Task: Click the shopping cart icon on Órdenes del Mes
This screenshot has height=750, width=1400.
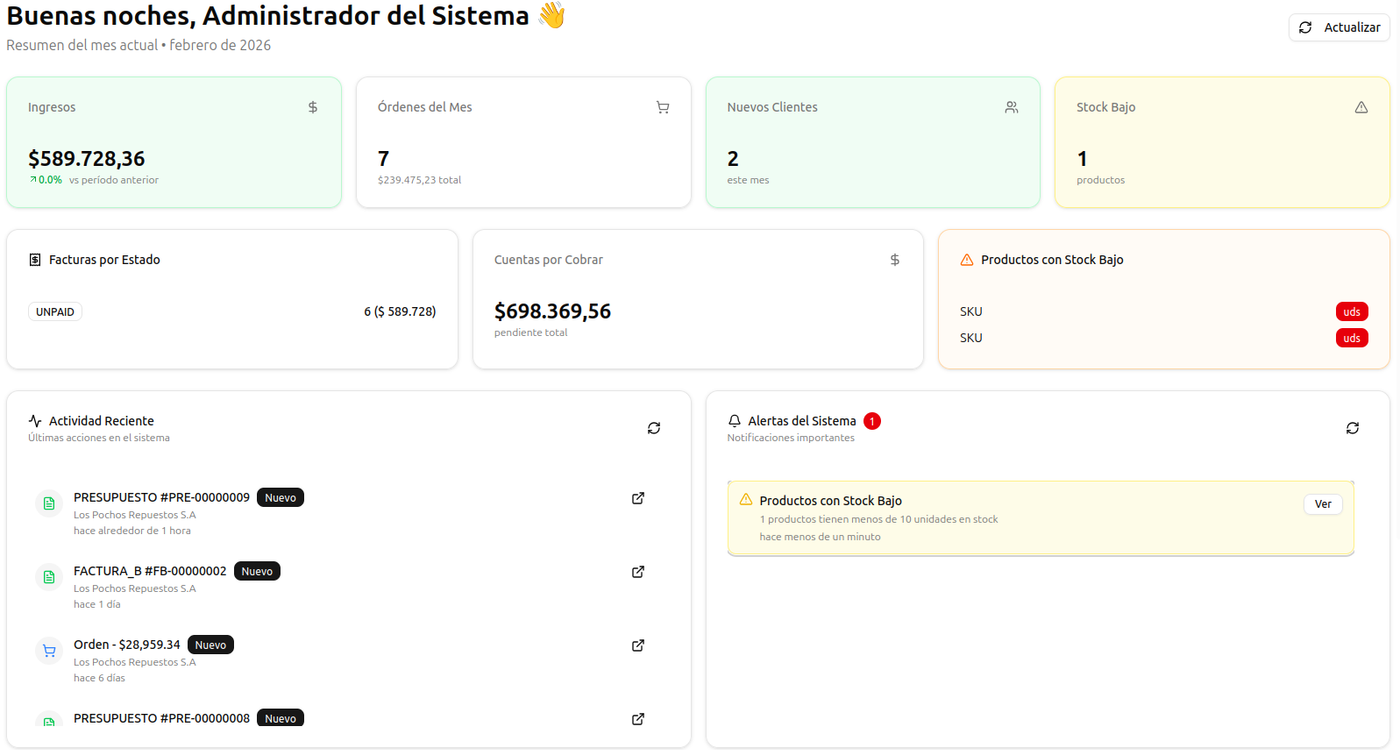Action: (x=662, y=107)
